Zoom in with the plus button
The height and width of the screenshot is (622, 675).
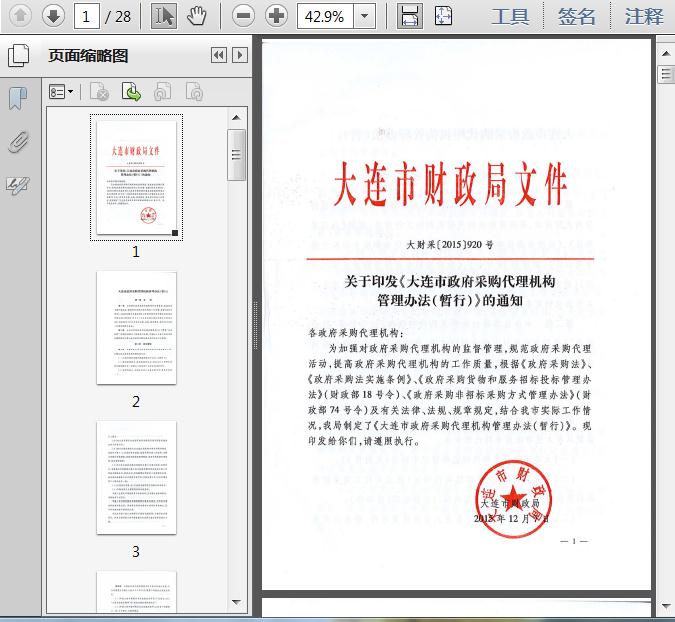(x=276, y=16)
